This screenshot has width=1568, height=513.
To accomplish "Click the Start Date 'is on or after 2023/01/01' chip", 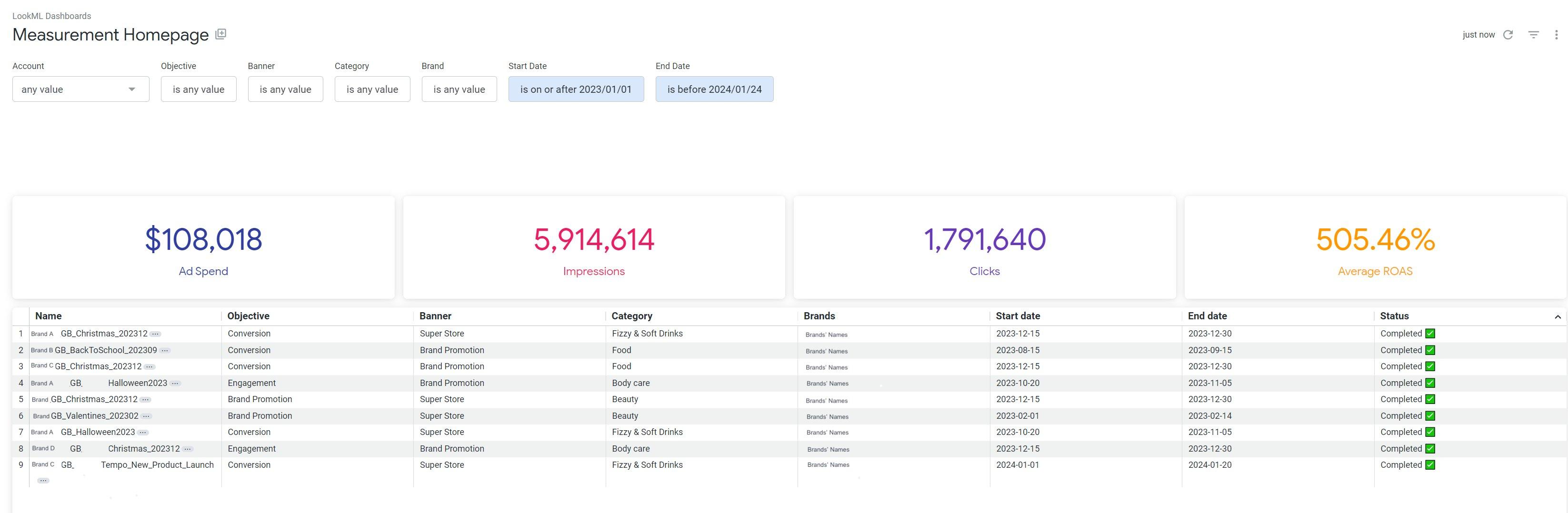I will click(x=576, y=89).
